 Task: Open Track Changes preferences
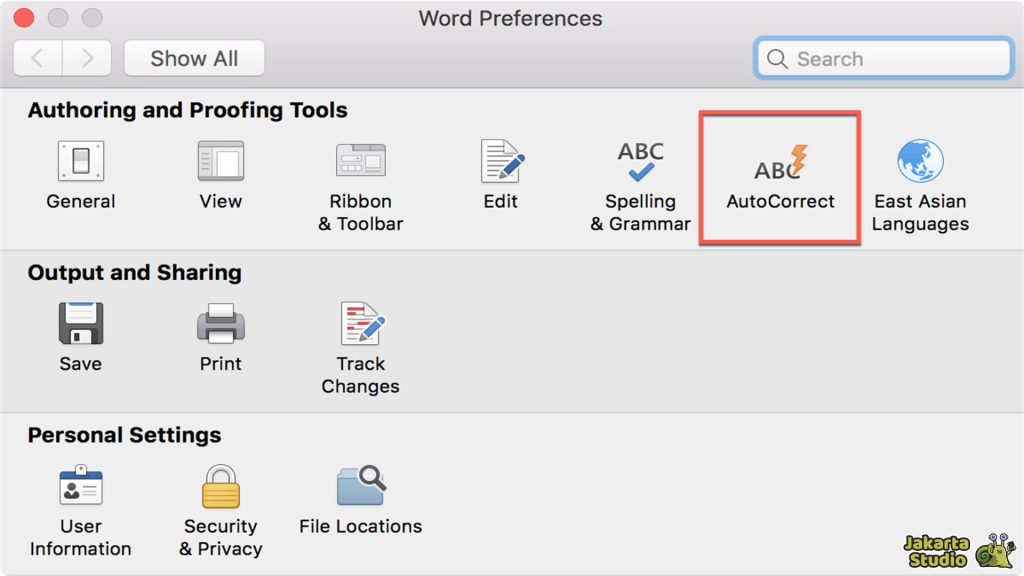click(360, 324)
